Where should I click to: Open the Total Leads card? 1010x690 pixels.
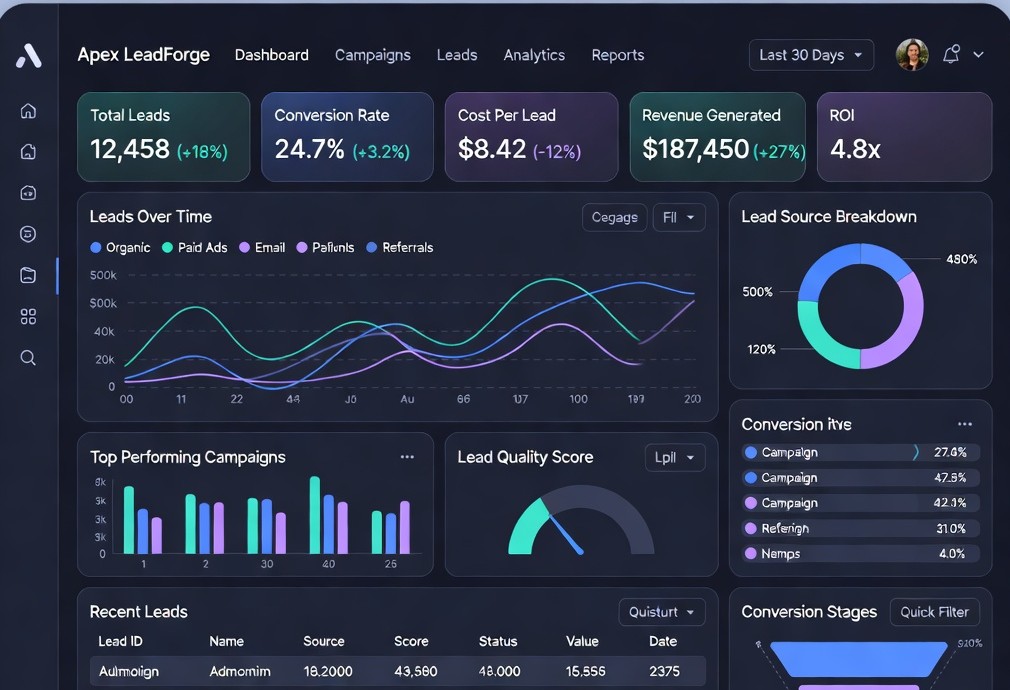(x=164, y=137)
